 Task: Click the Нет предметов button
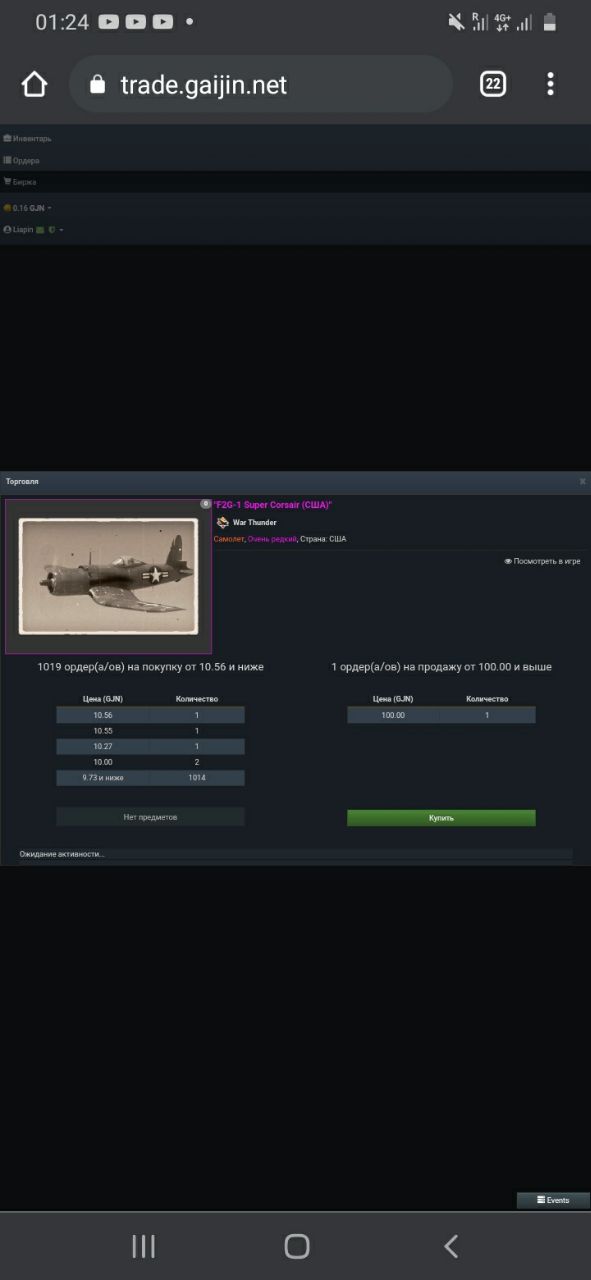pos(150,817)
